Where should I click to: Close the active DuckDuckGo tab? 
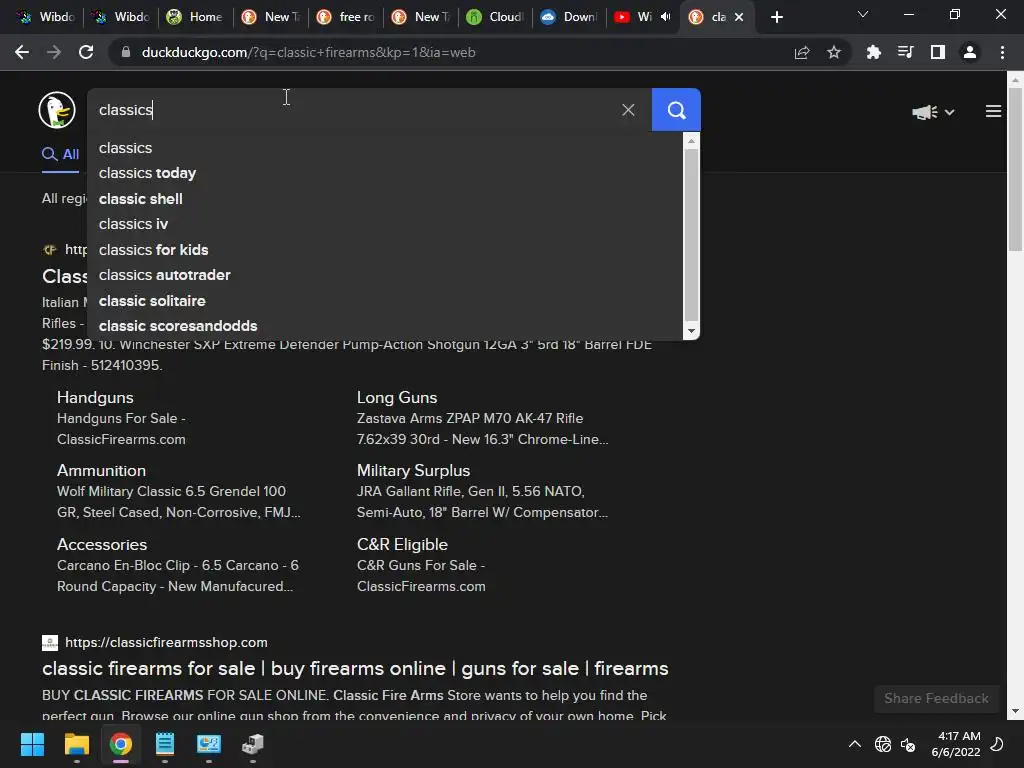[x=739, y=17]
